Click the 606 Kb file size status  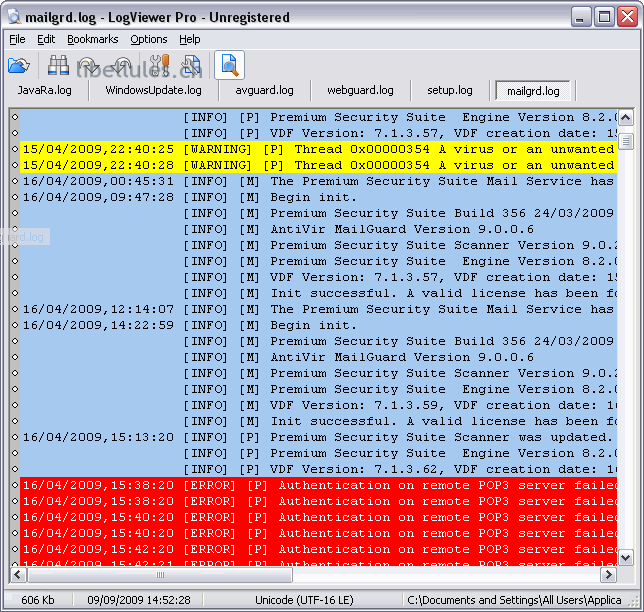38,600
